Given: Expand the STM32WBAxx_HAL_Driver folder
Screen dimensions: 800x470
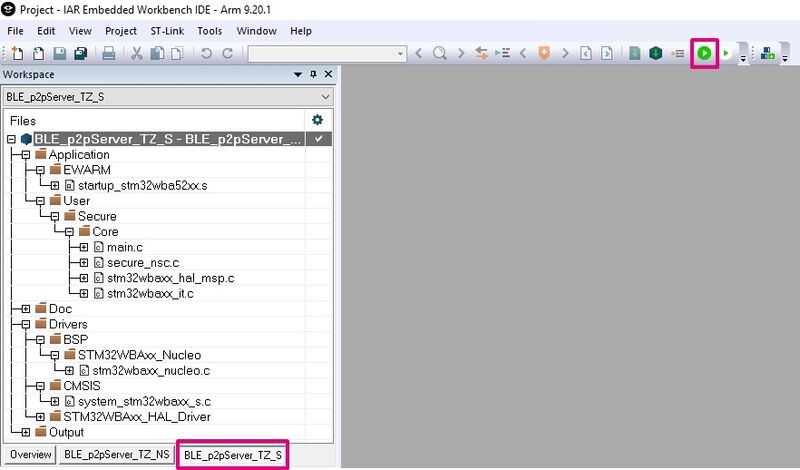Looking at the screenshot, I should [x=40, y=417].
